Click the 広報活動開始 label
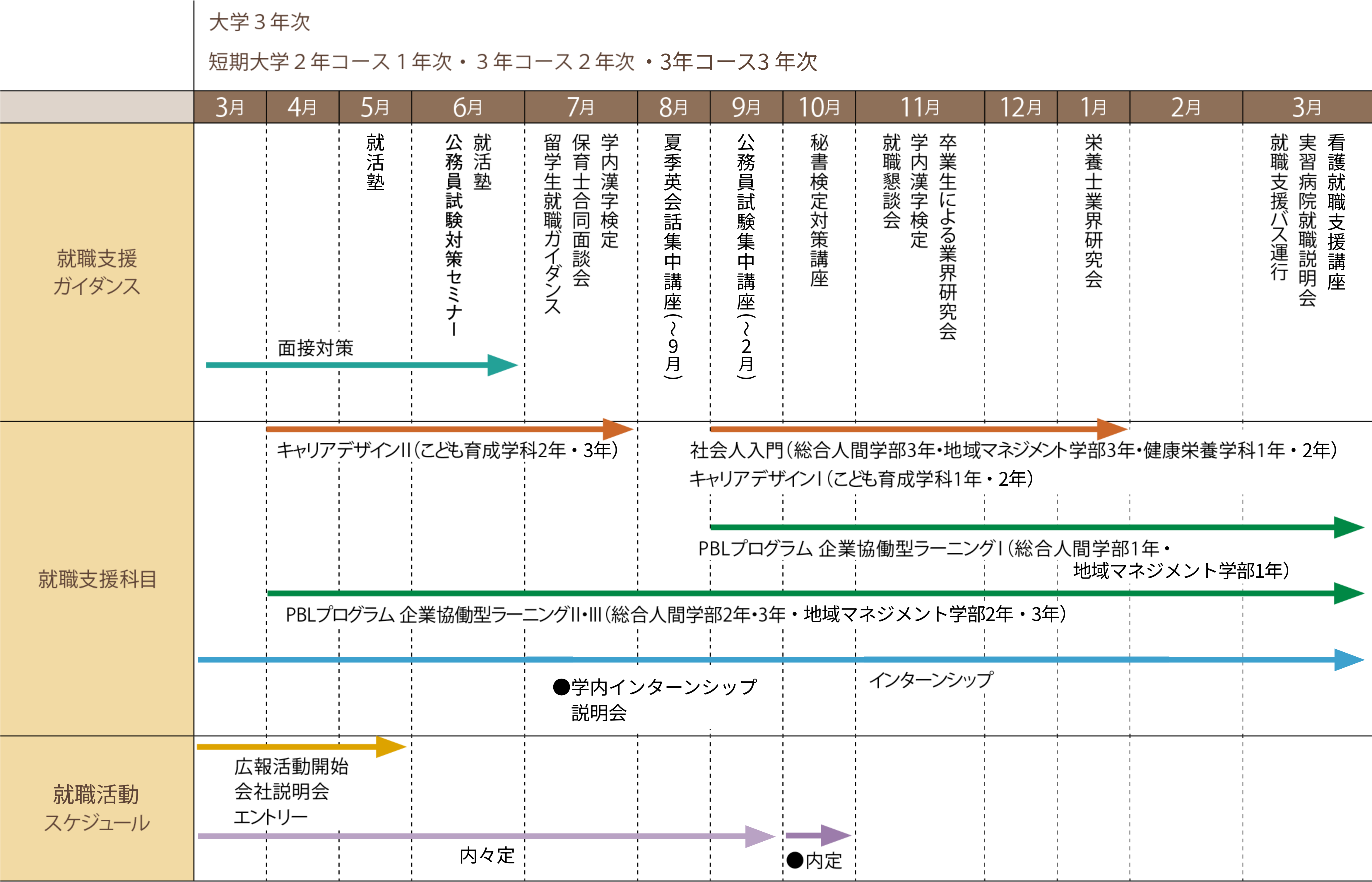Screen dimensions: 1372x882 (291, 766)
